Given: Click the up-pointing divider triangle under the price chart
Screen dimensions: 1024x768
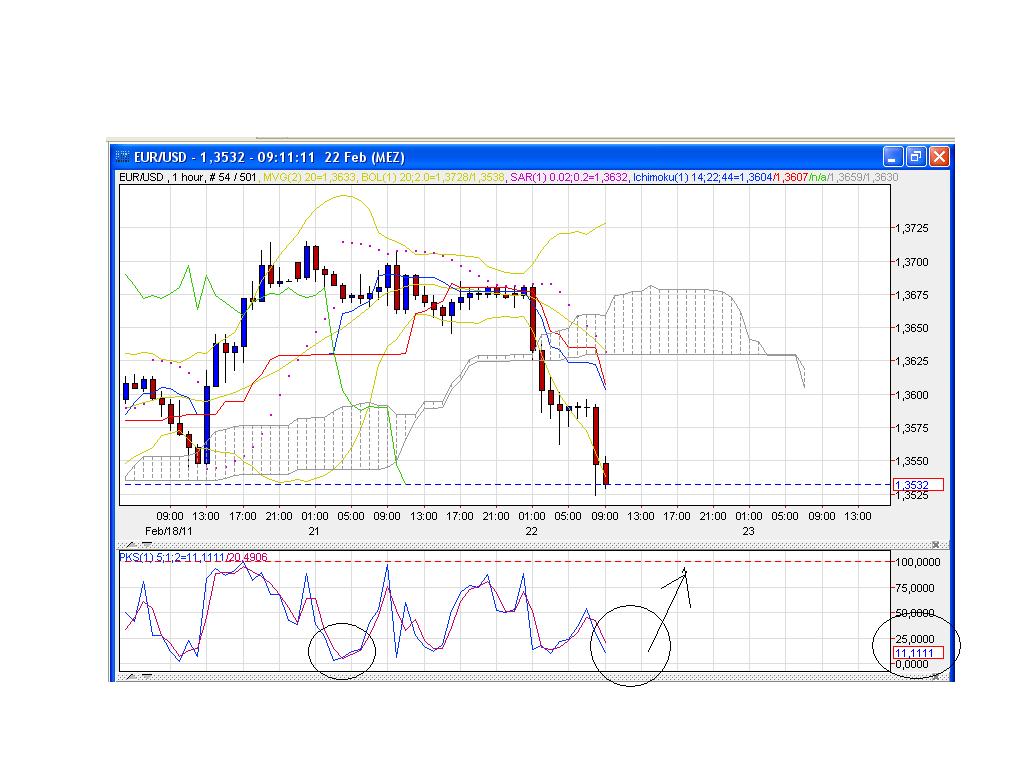Looking at the screenshot, I should point(130,544).
